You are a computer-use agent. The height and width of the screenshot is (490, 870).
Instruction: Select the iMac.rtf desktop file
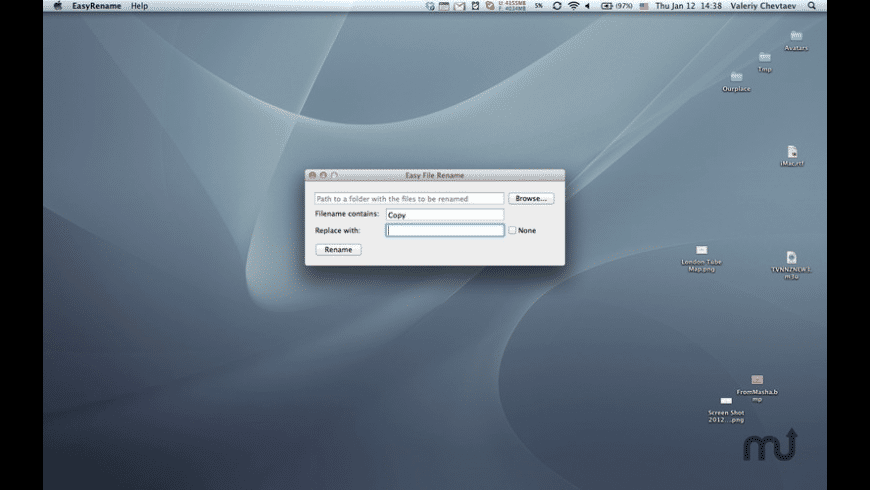792,156
